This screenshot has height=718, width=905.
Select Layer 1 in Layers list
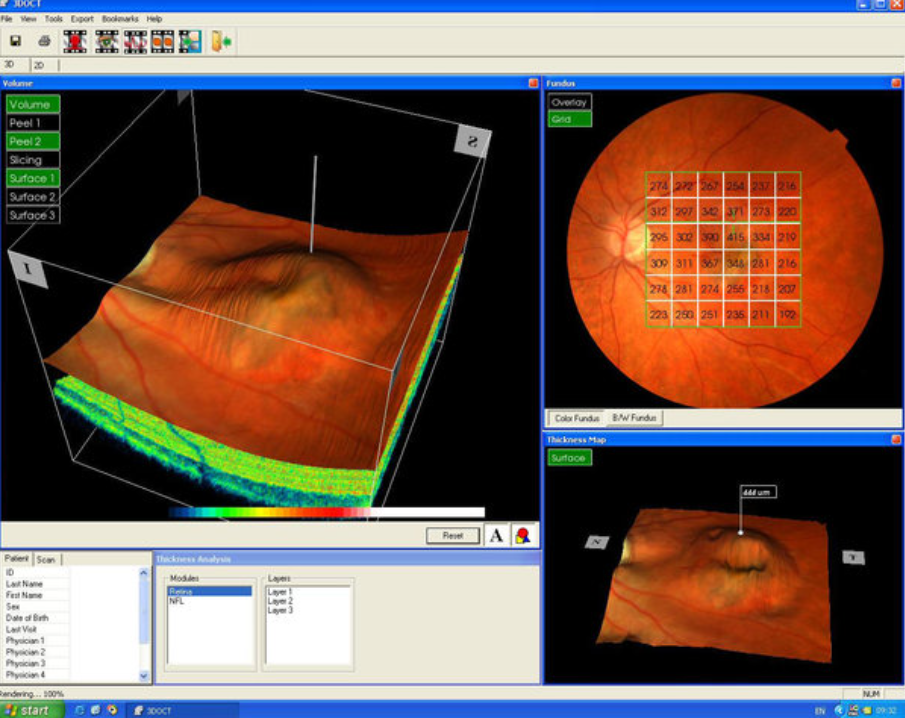pos(280,592)
